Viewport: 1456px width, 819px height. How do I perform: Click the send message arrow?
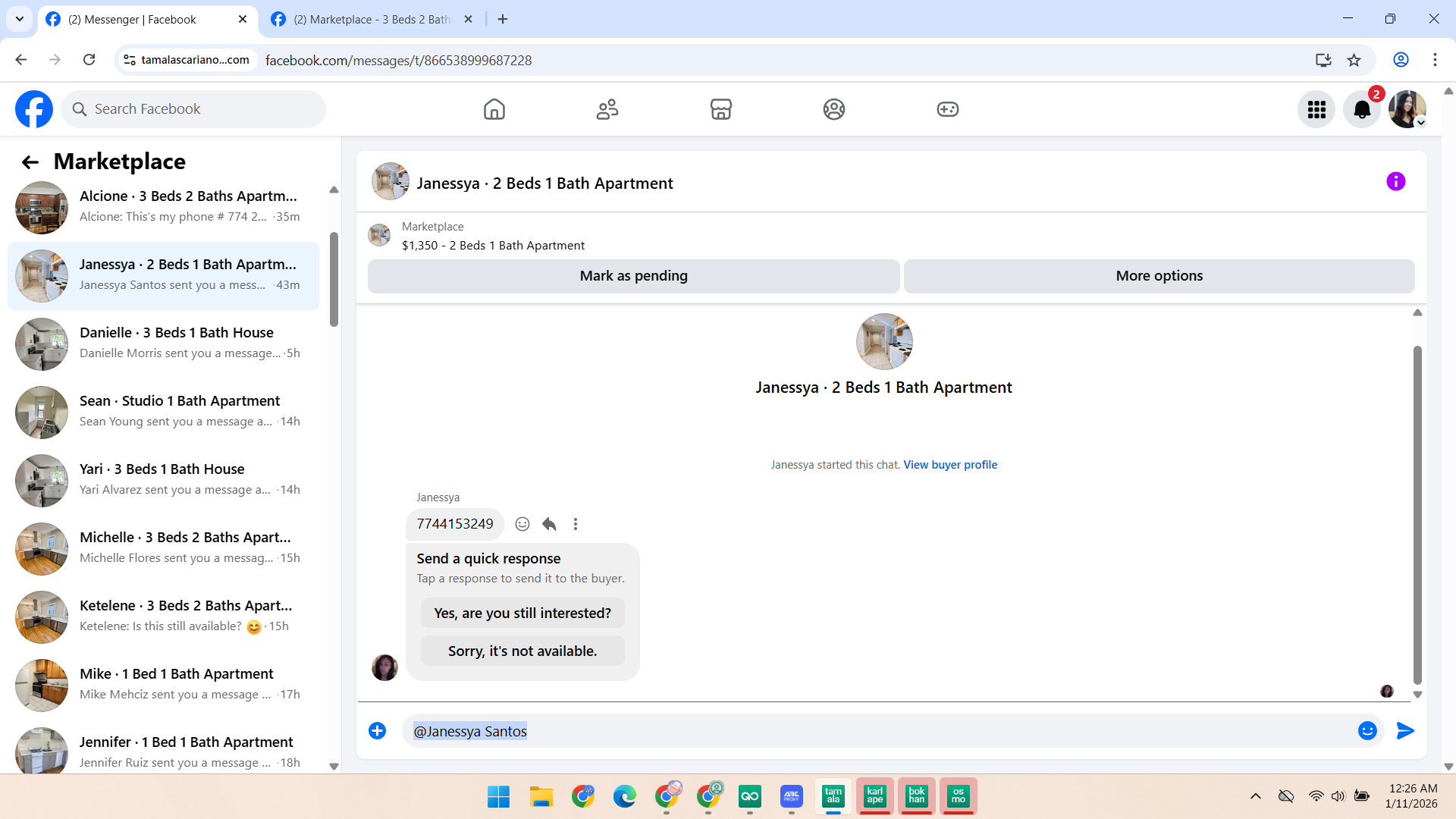(1405, 731)
